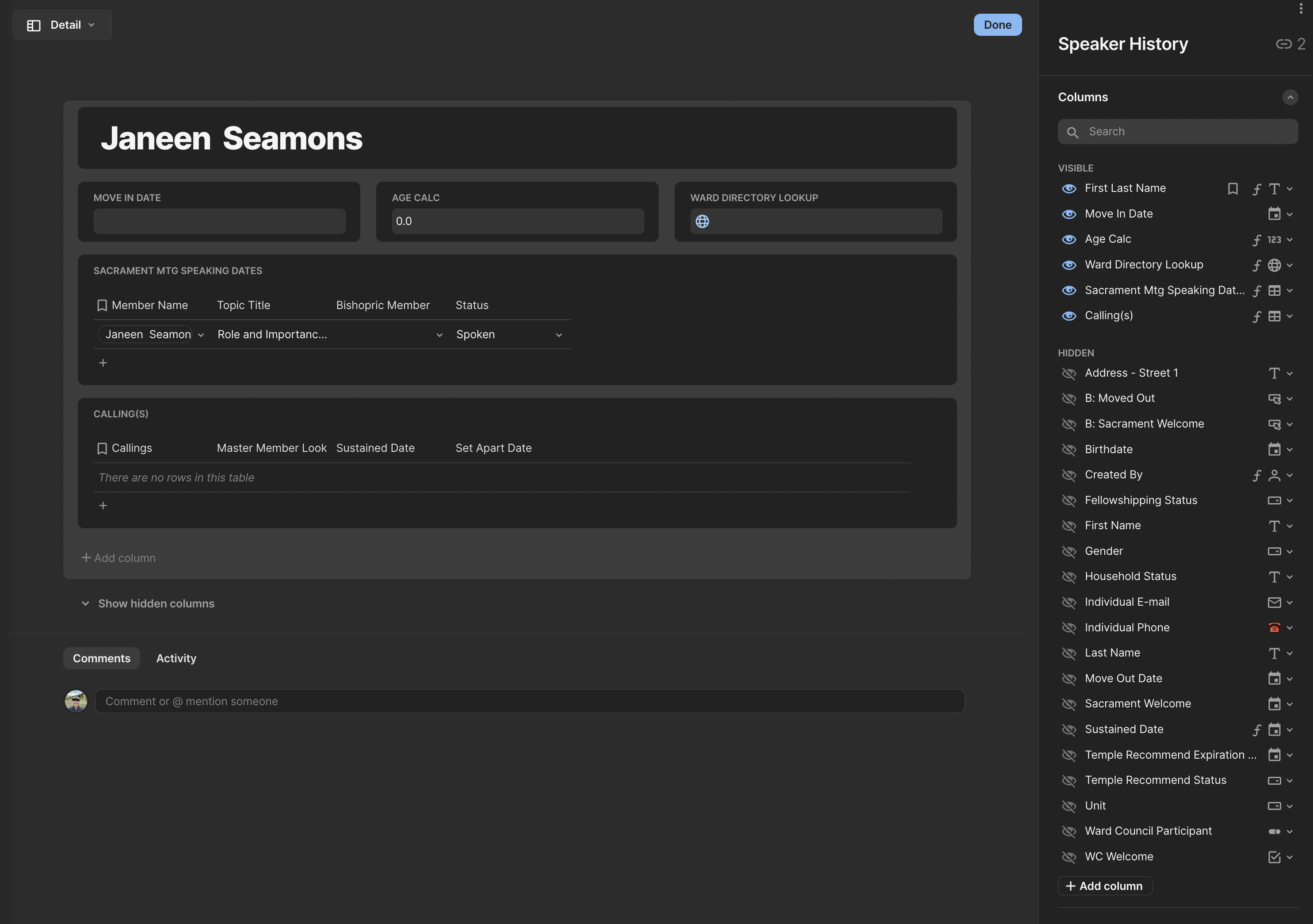Image resolution: width=1313 pixels, height=924 pixels.
Task: Click Add column button in the sidebar
Action: [x=1104, y=886]
